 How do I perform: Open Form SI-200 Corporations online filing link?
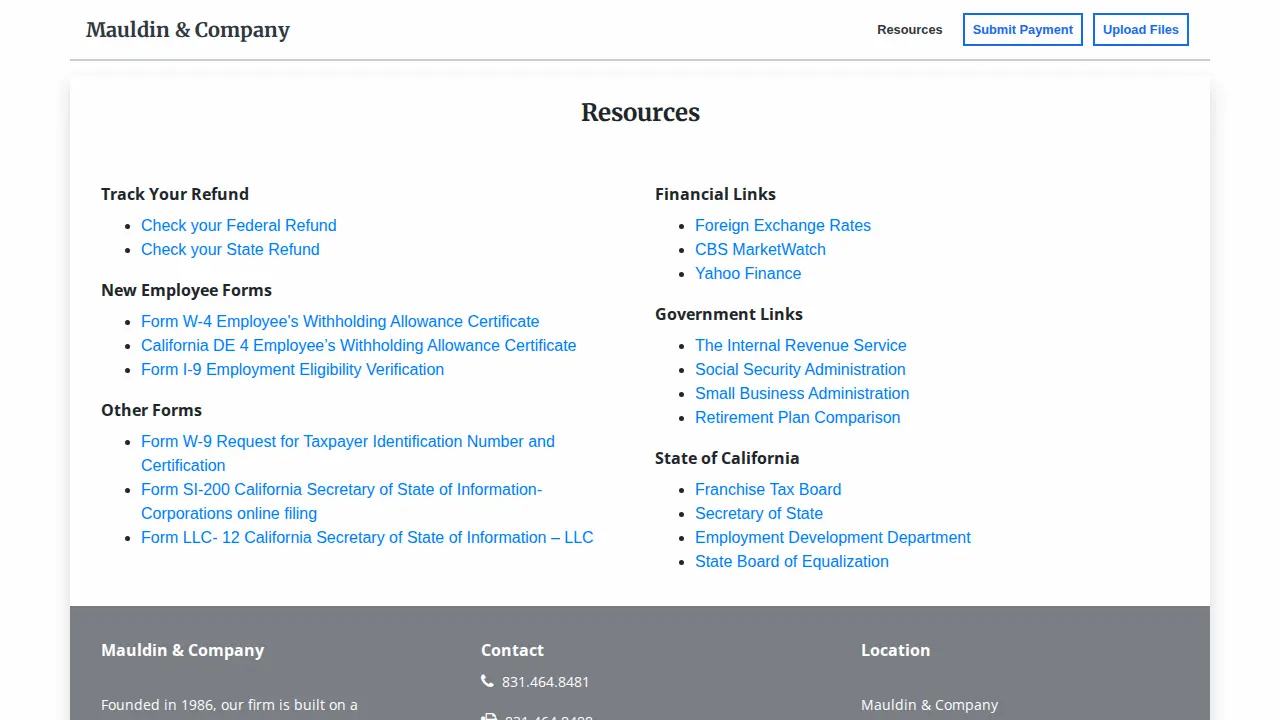[342, 501]
